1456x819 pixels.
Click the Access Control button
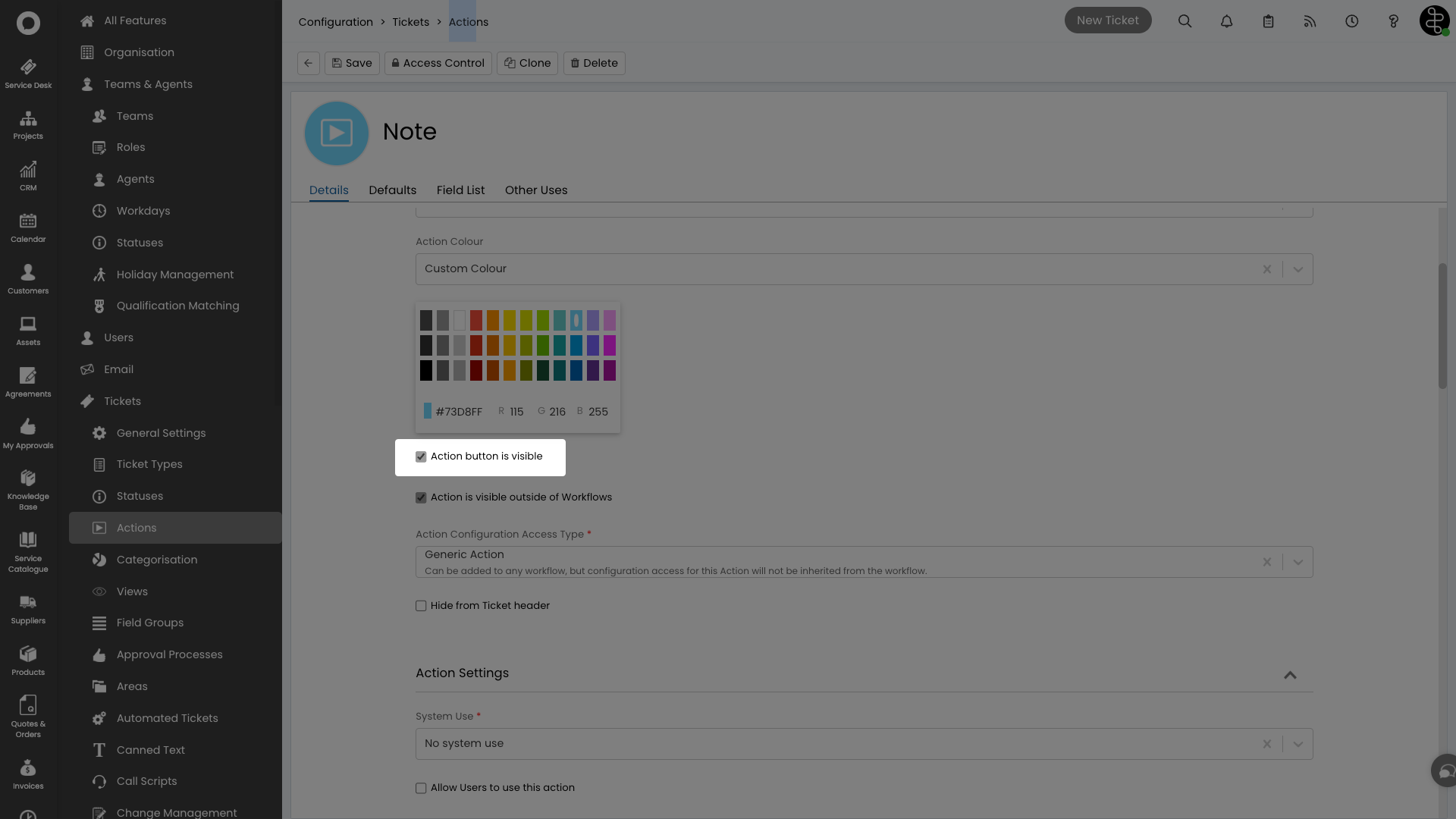click(x=438, y=63)
